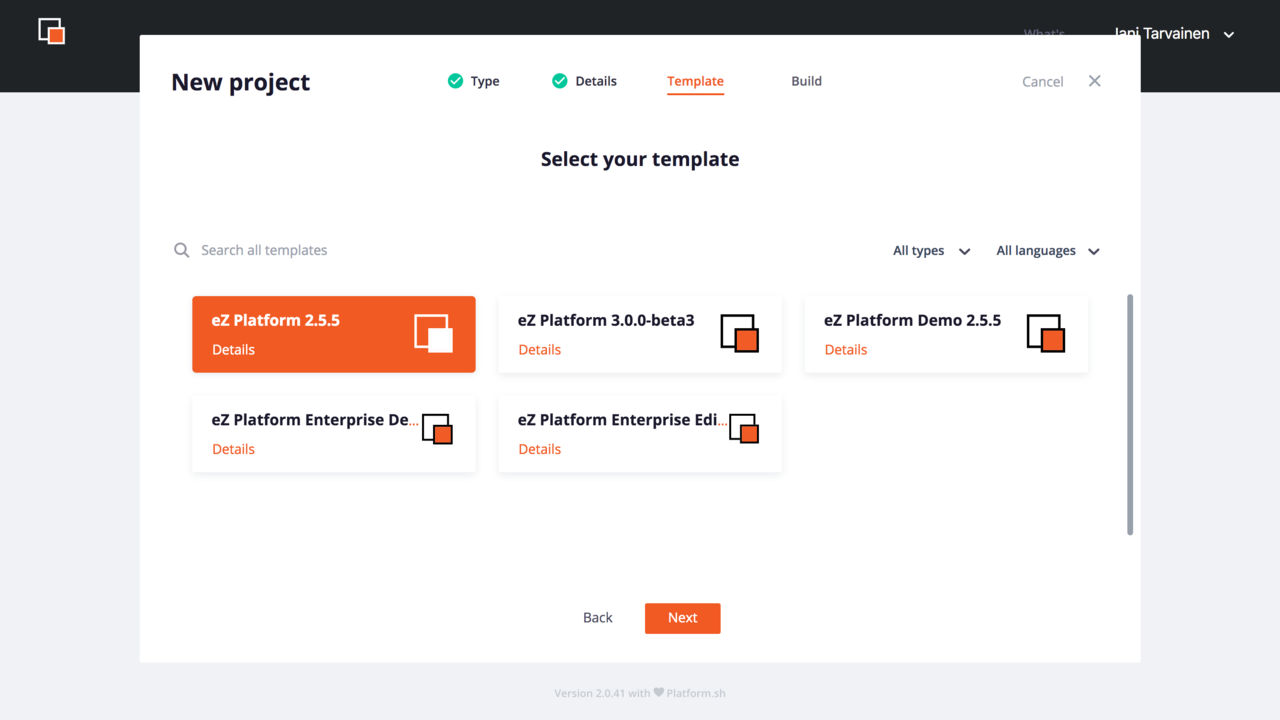Click the template list vertical scrollbar
Image resolution: width=1280 pixels, height=720 pixels.
1130,414
